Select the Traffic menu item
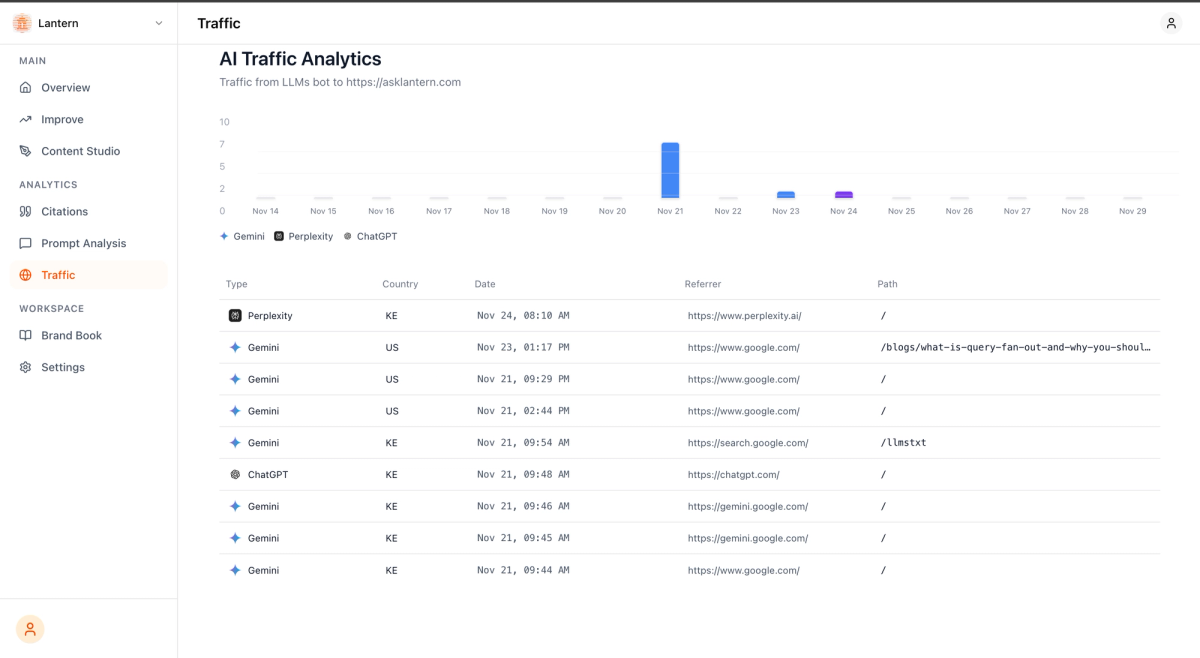The height and width of the screenshot is (658, 1200). click(89, 275)
